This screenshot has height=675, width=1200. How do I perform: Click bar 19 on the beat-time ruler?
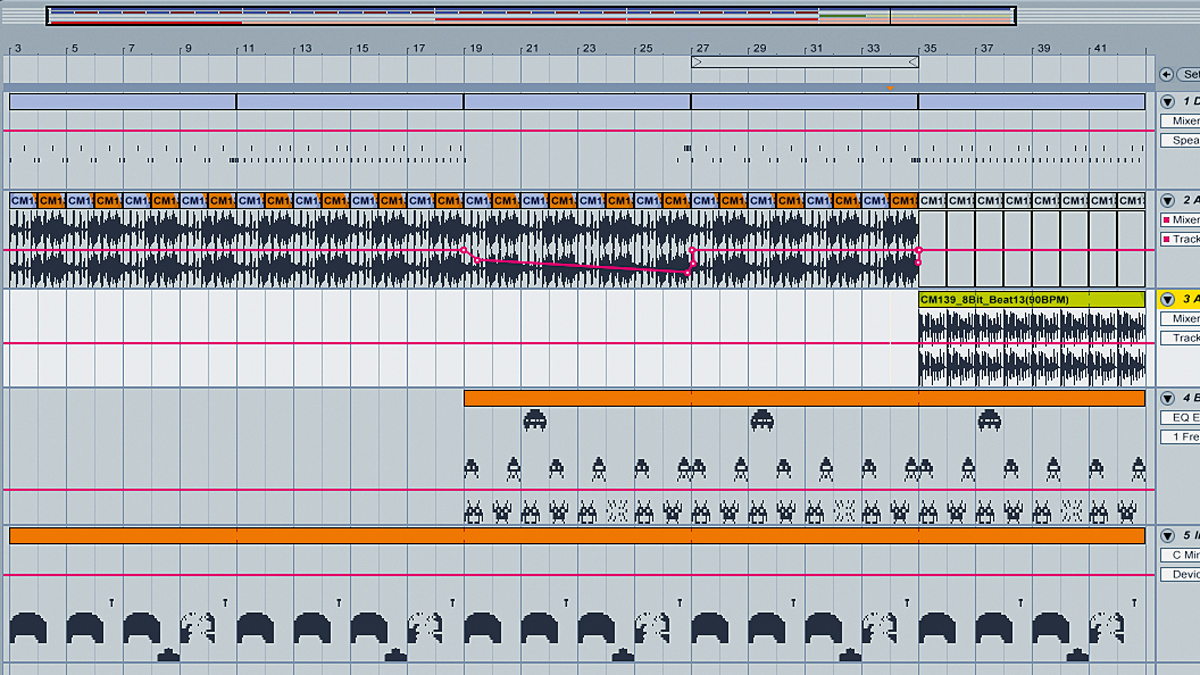[x=476, y=48]
